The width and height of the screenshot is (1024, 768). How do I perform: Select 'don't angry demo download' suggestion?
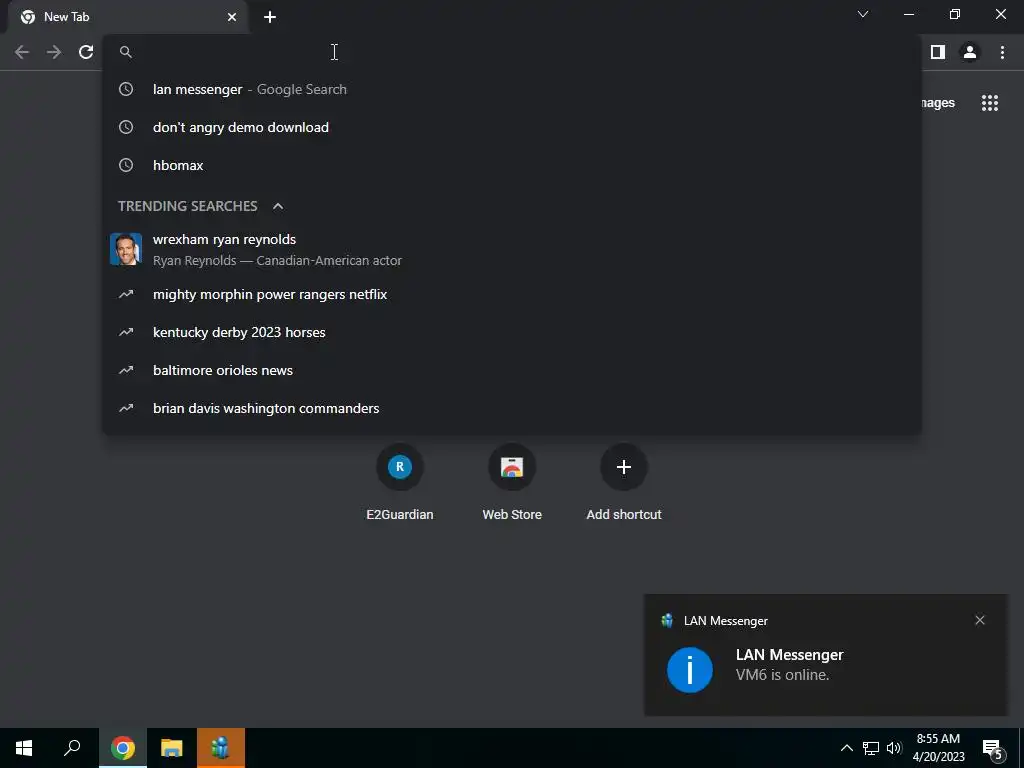pos(512,127)
